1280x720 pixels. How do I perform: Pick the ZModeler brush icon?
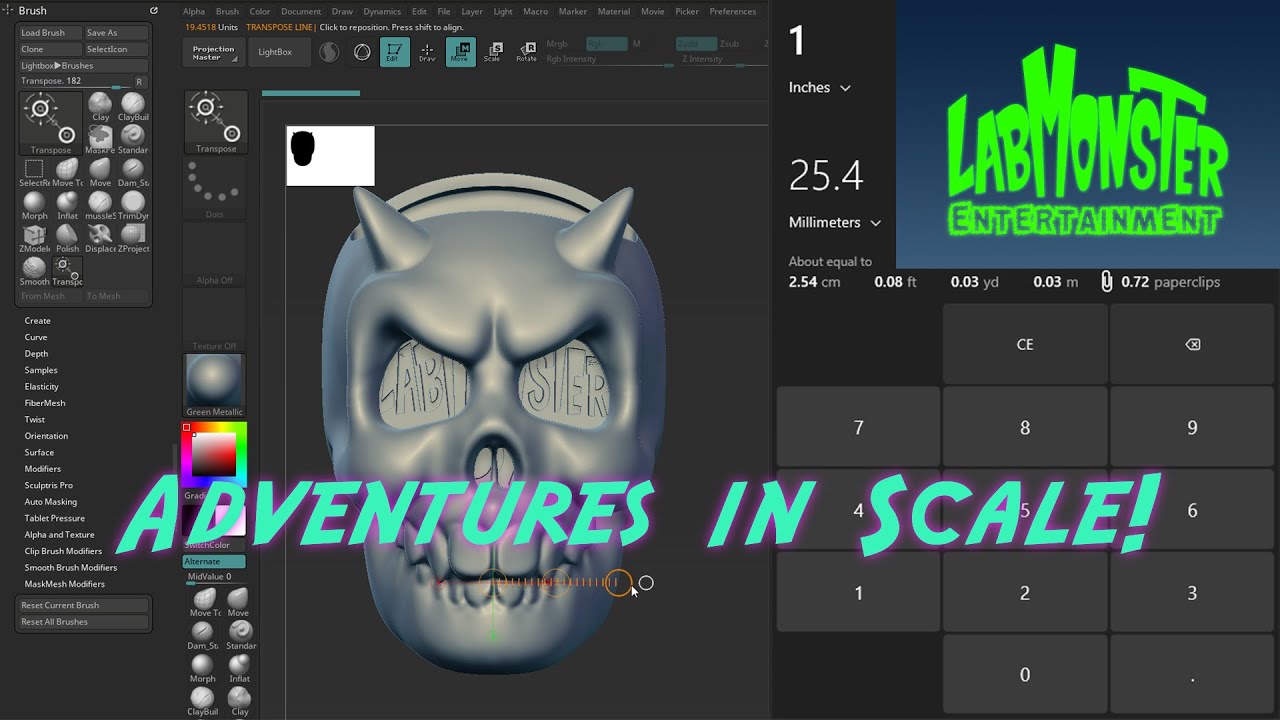(x=34, y=238)
